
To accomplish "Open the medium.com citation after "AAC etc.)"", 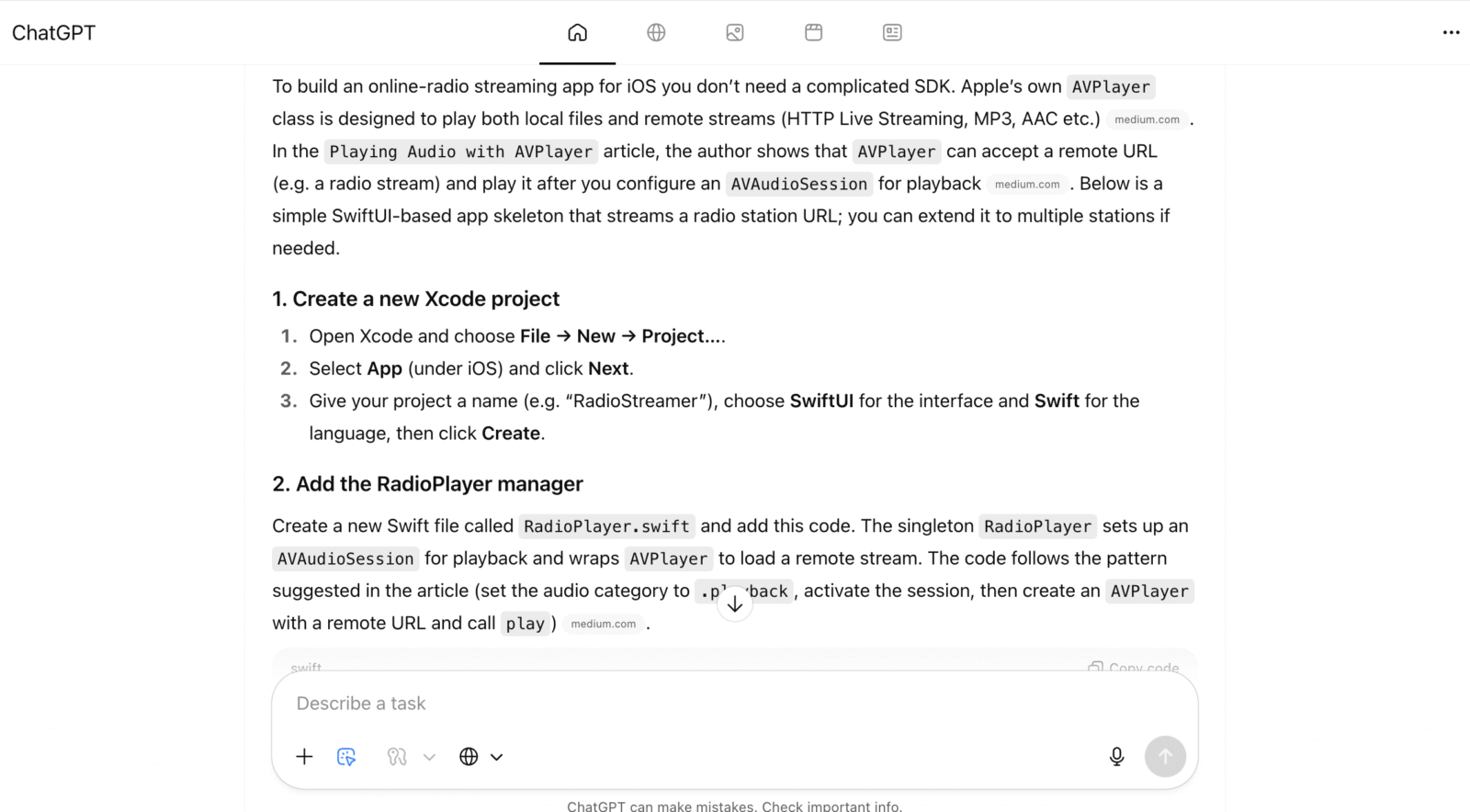I will 1147,119.
